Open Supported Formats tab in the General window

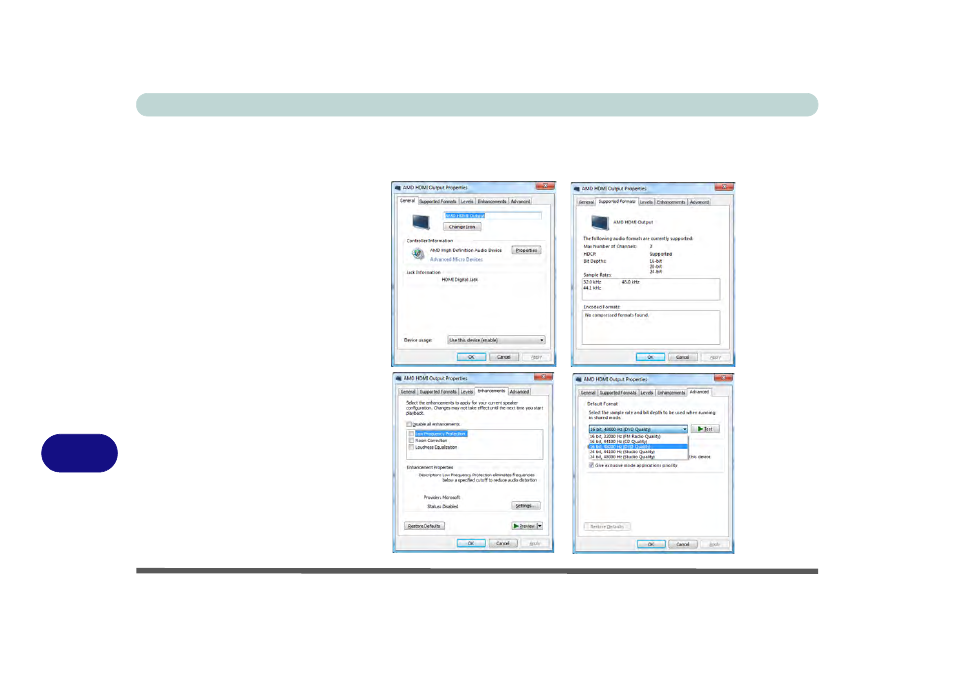[437, 201]
